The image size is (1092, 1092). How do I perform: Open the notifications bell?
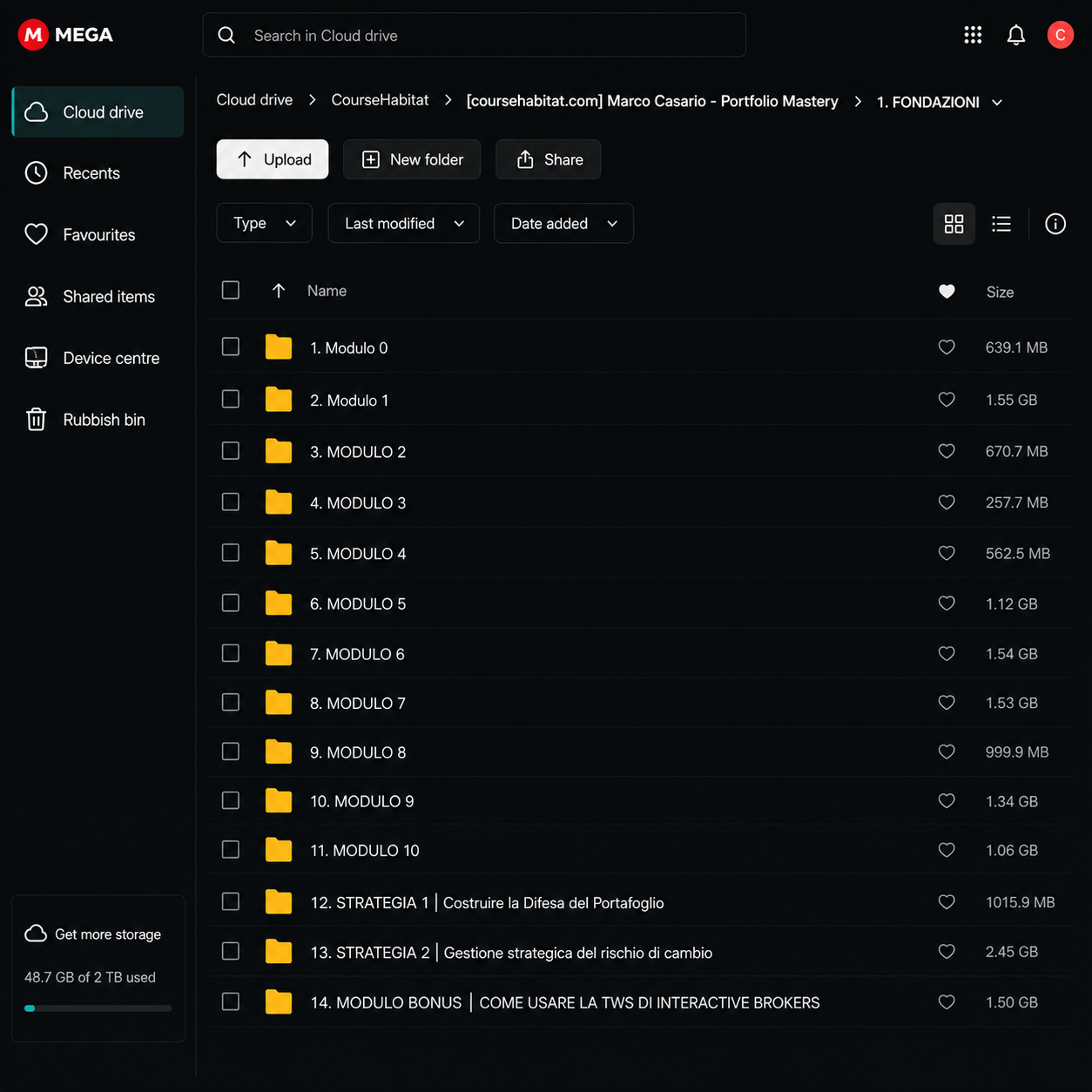[1015, 35]
